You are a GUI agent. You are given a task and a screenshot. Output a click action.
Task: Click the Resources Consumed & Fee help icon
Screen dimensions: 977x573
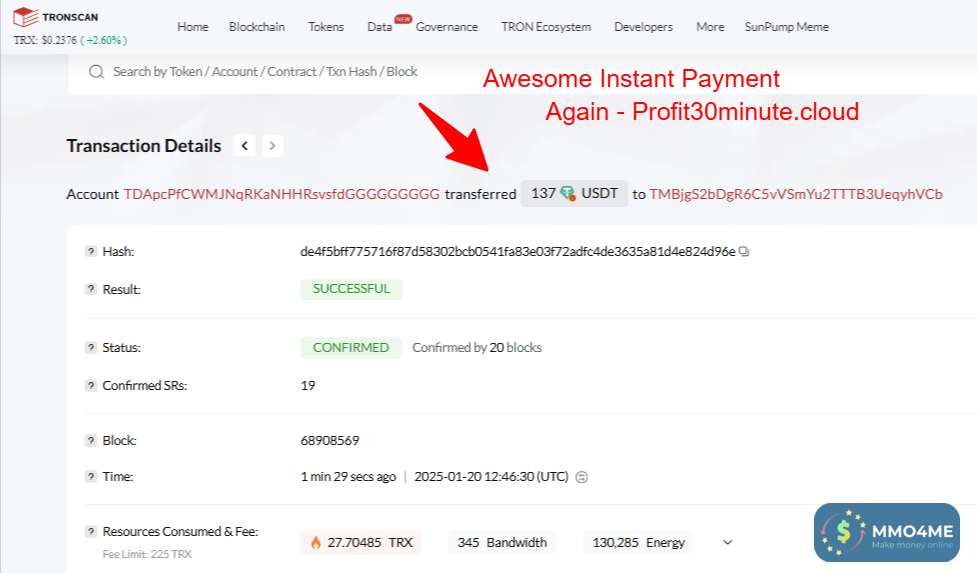coord(91,531)
